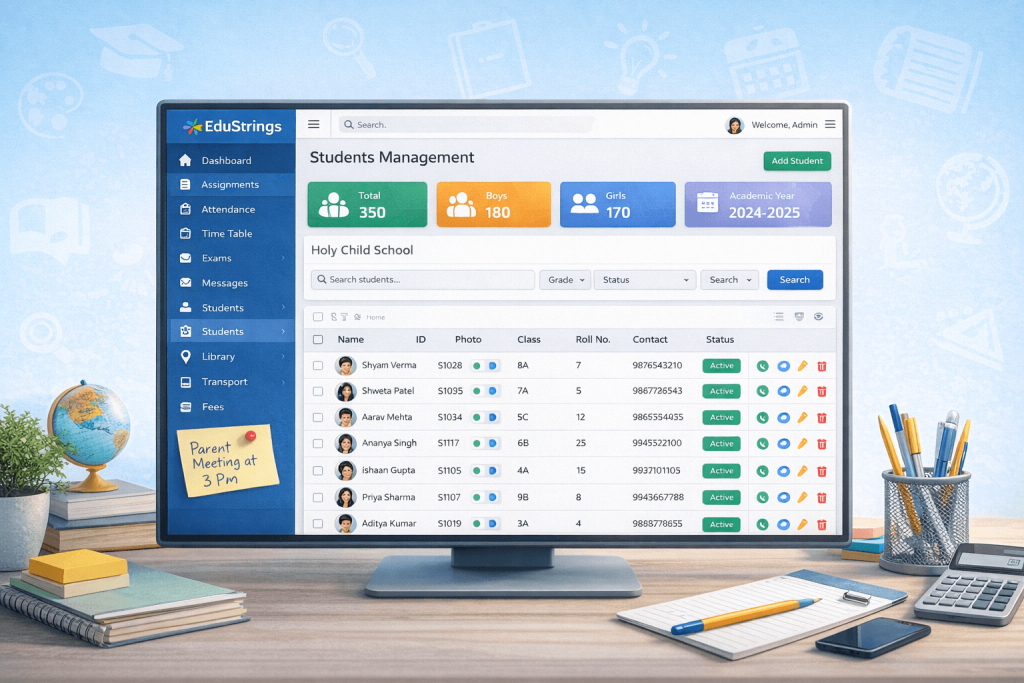1024x683 pixels.
Task: Click the list view icon above the table
Action: pyautogui.click(x=779, y=317)
